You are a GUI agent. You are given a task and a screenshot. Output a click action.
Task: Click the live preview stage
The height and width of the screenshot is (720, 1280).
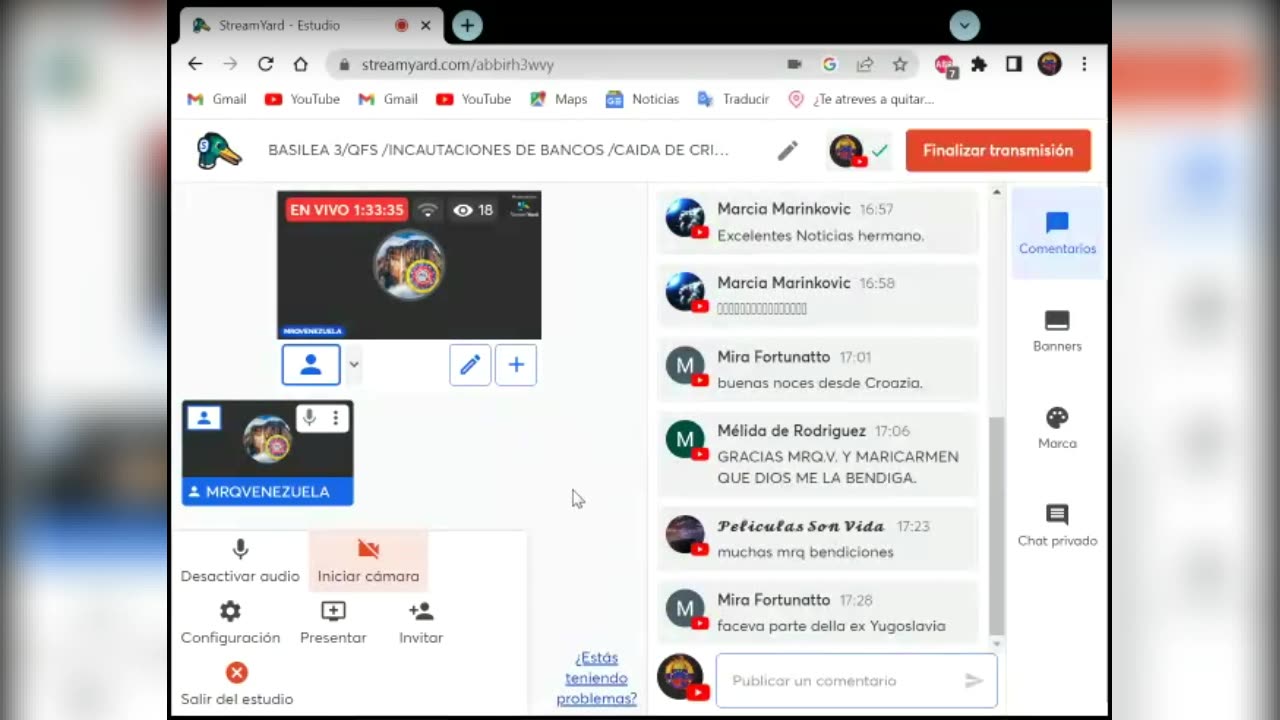click(x=409, y=265)
